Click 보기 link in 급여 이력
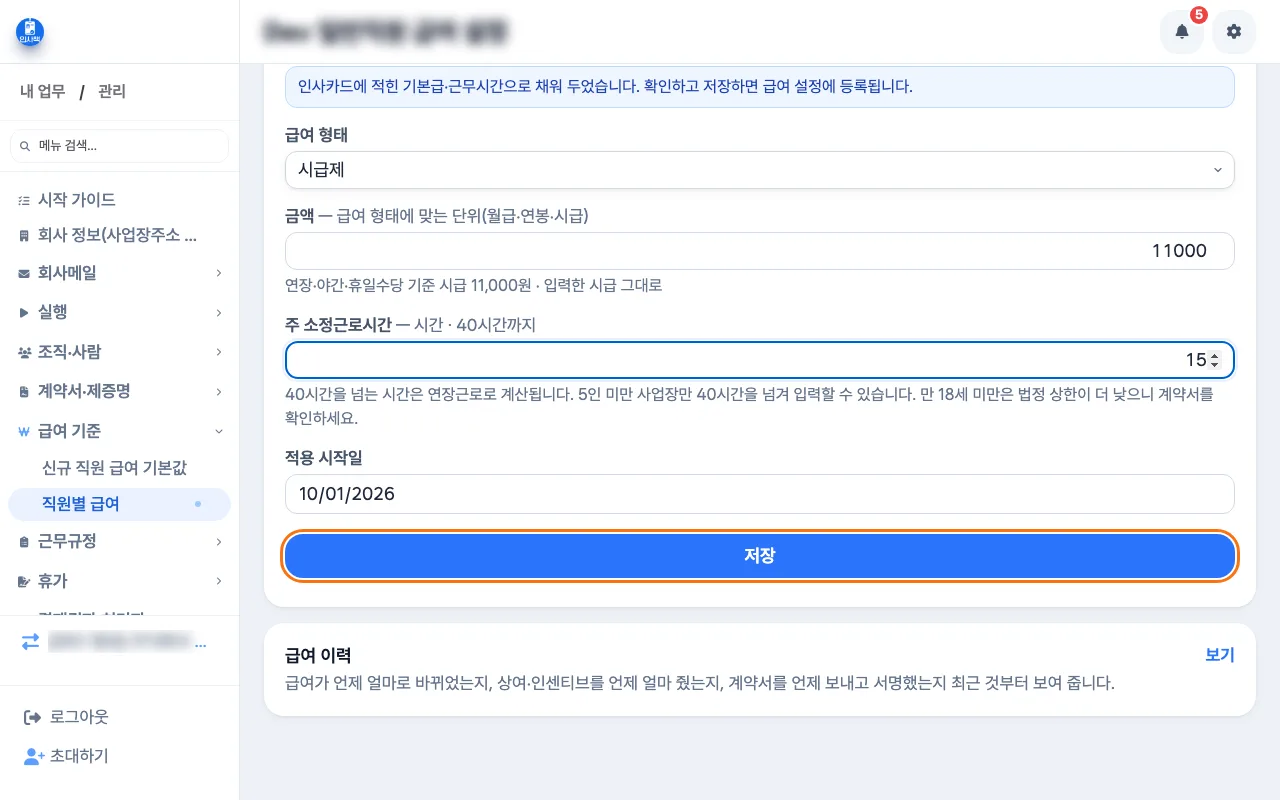1280x800 pixels. click(x=1220, y=655)
